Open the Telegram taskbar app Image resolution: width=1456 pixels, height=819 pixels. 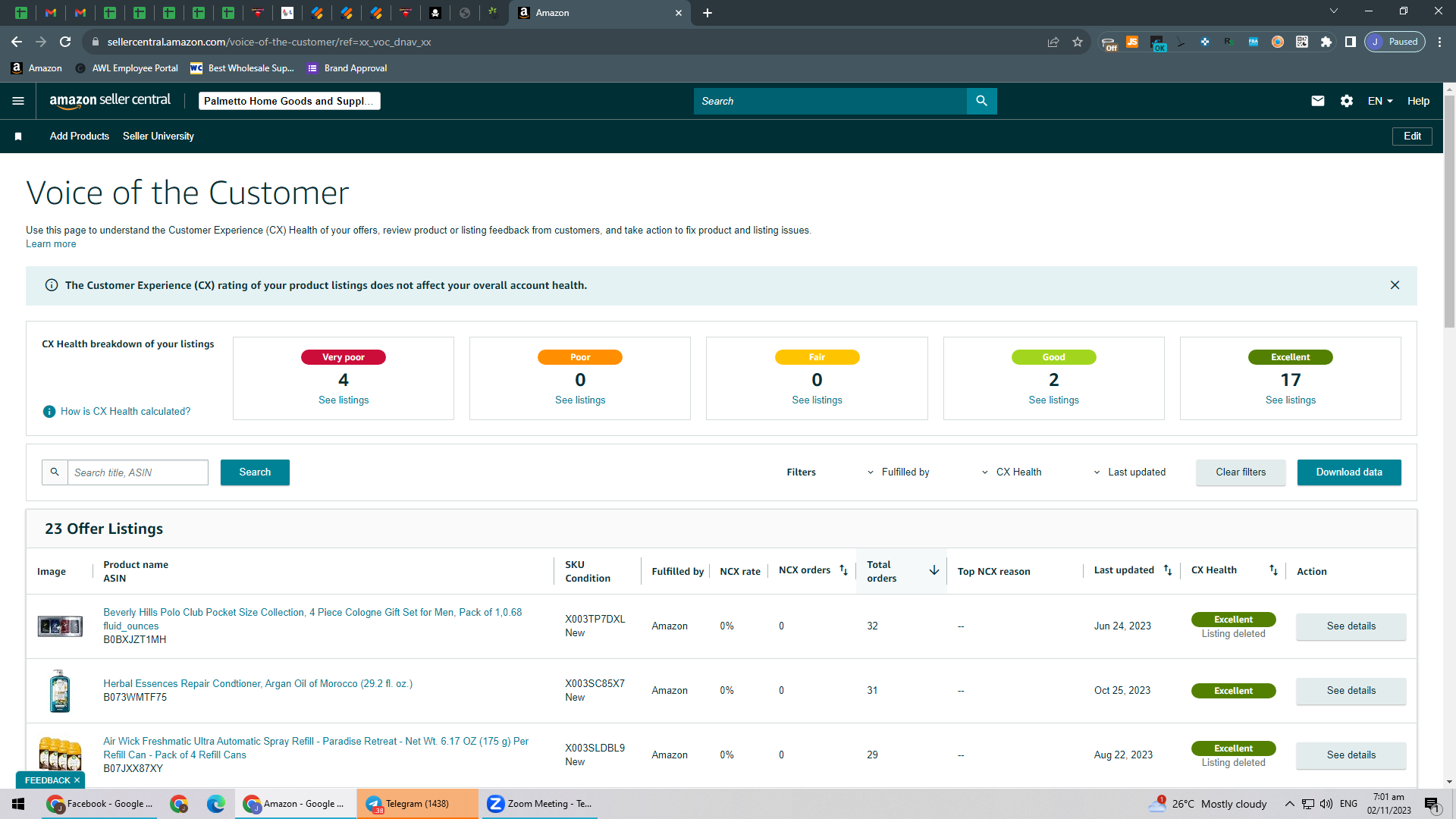[417, 804]
